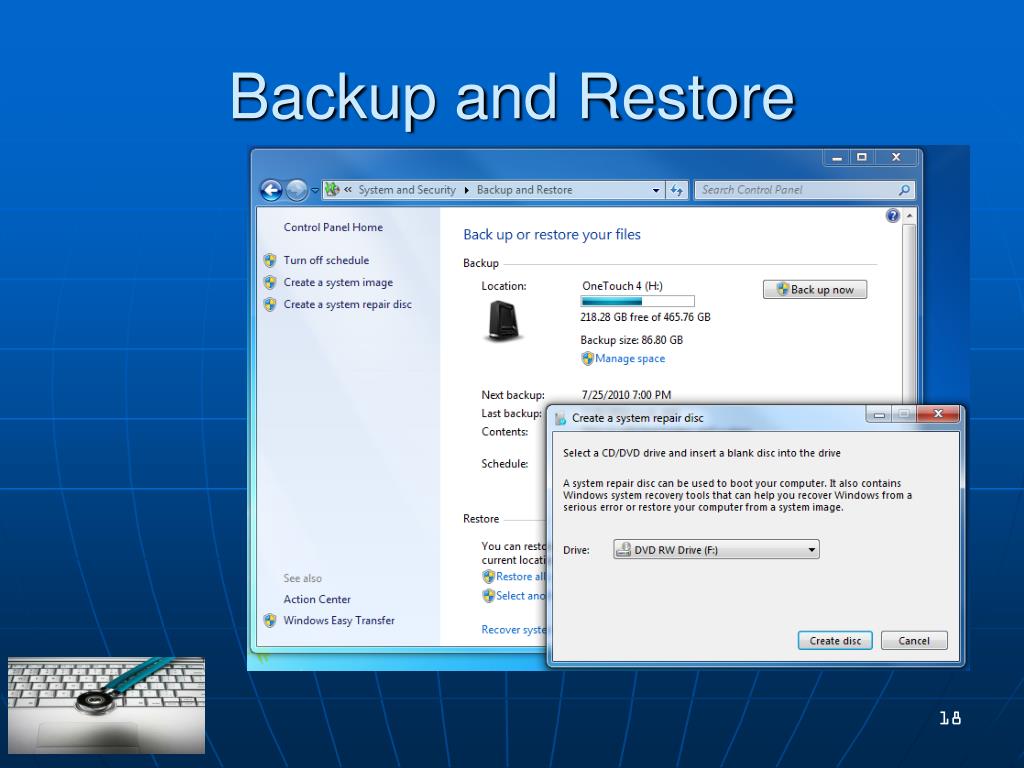Click the Back up now button

click(815, 289)
